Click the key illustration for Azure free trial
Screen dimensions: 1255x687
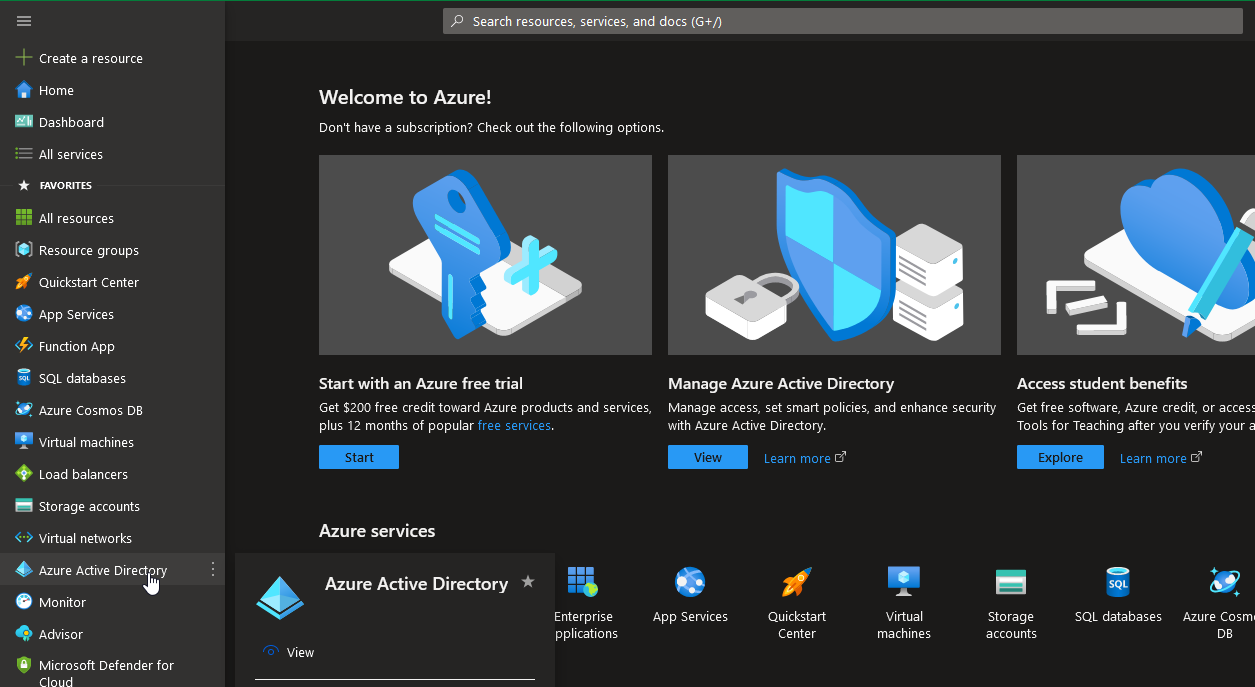(x=485, y=255)
